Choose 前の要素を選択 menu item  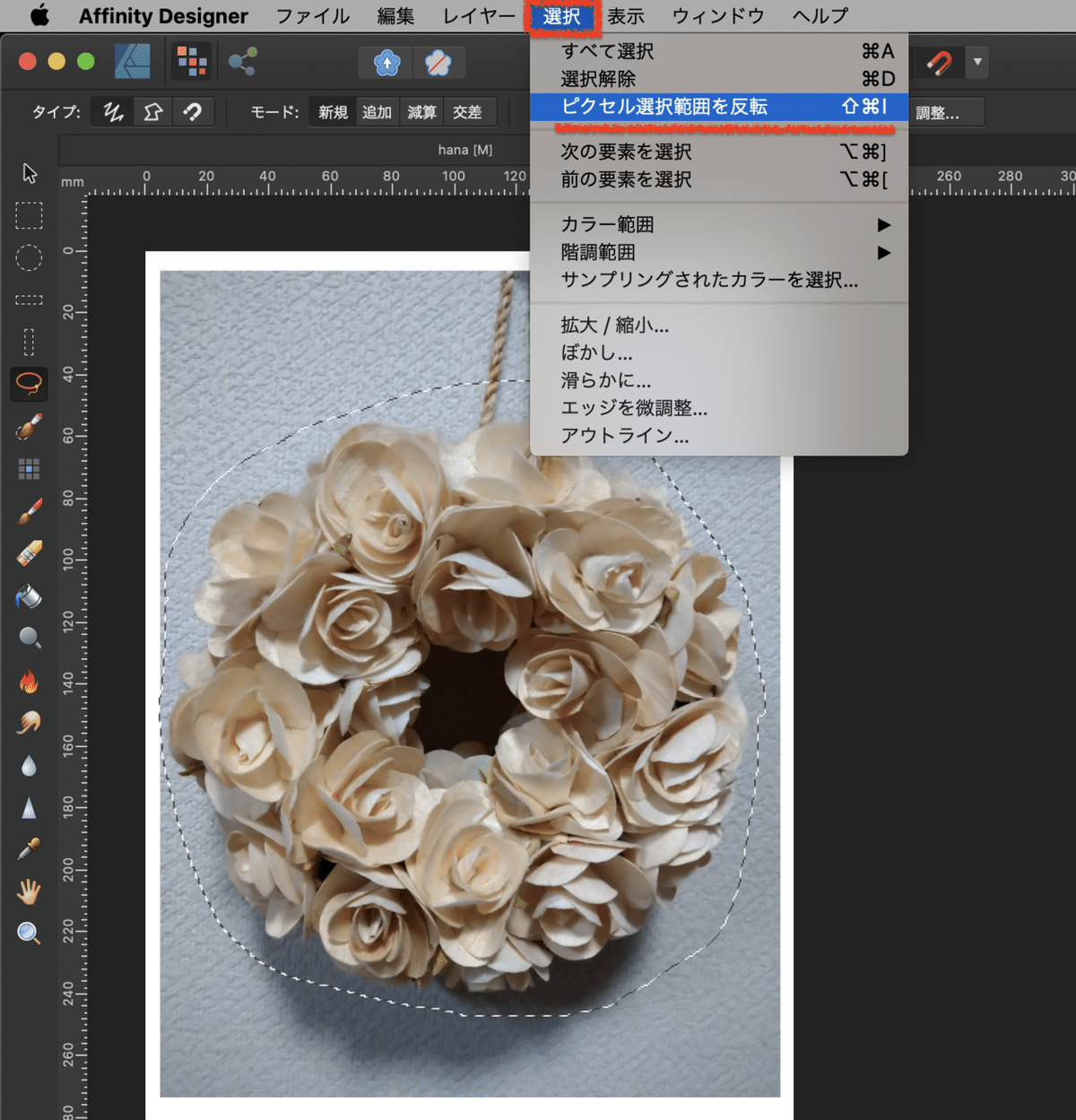click(x=719, y=179)
